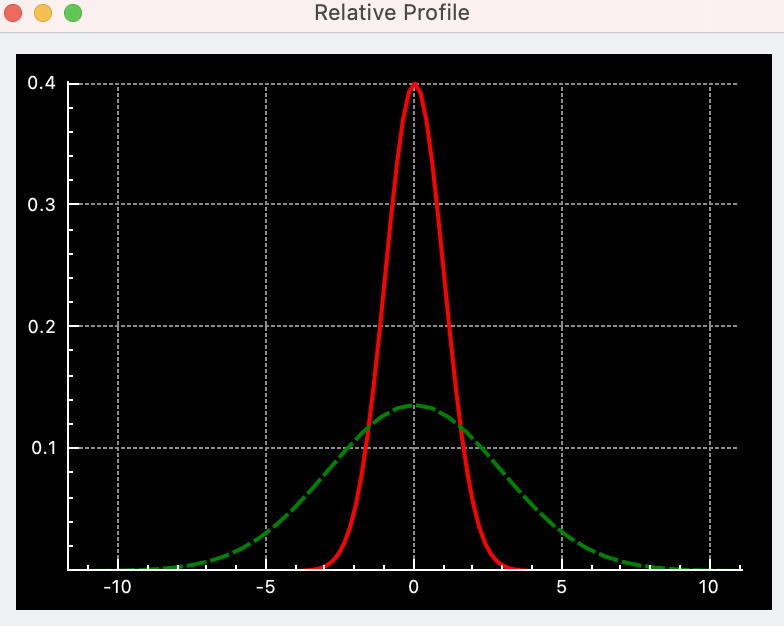
Task: Click the red close window button
Action: [x=13, y=13]
